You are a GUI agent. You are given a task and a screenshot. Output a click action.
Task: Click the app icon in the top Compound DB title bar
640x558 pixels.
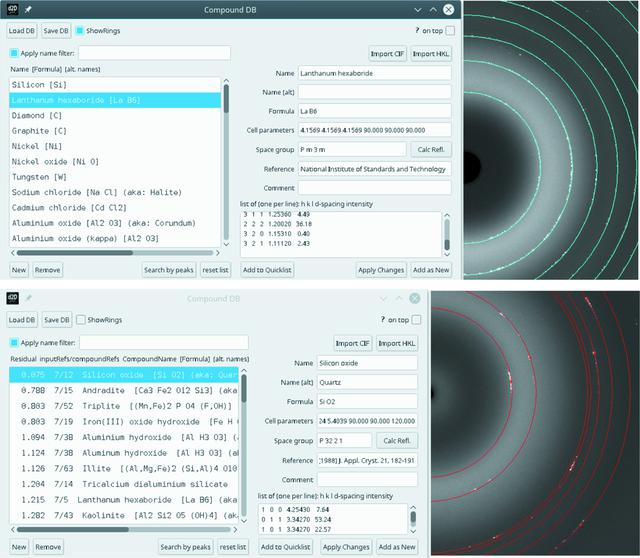[x=12, y=9]
